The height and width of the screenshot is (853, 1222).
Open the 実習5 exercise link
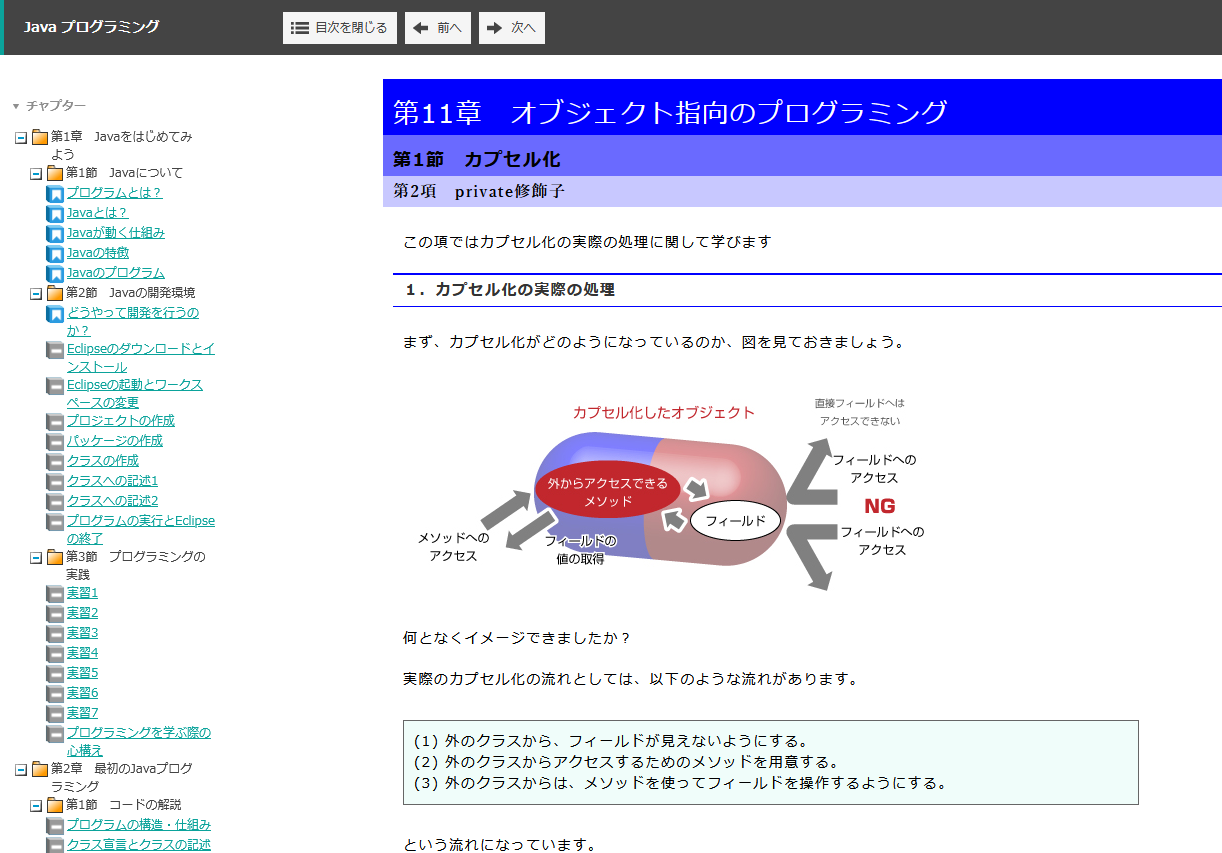point(82,673)
